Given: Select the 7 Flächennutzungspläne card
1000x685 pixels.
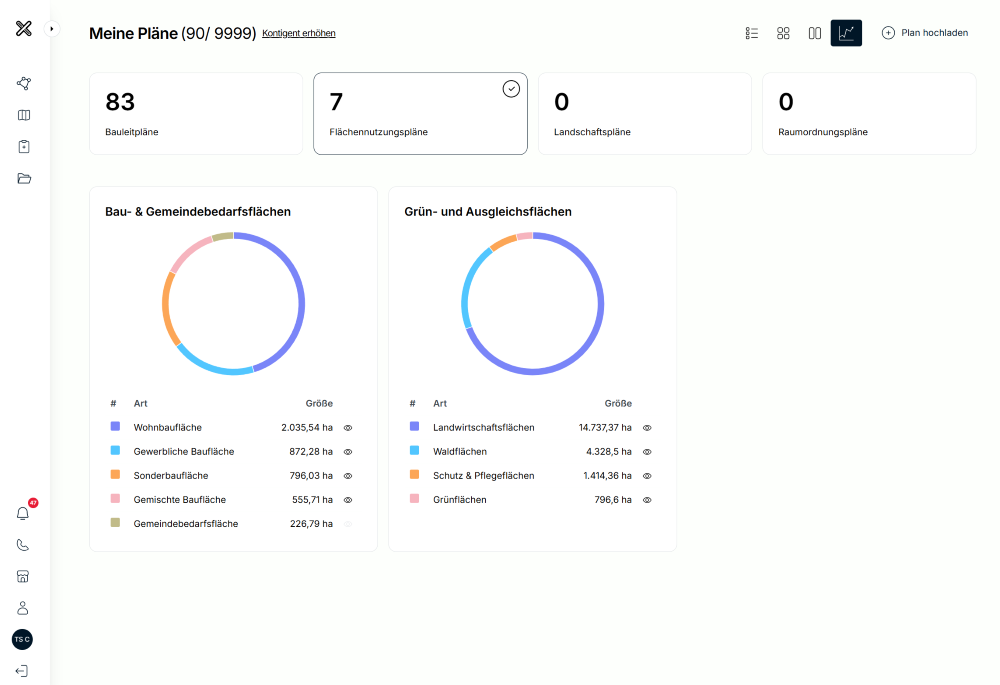Looking at the screenshot, I should [420, 114].
